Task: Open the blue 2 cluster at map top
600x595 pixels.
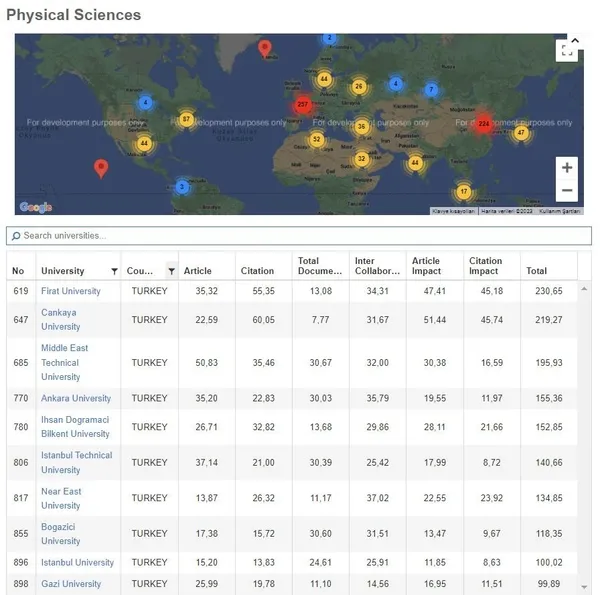Action: [x=329, y=38]
